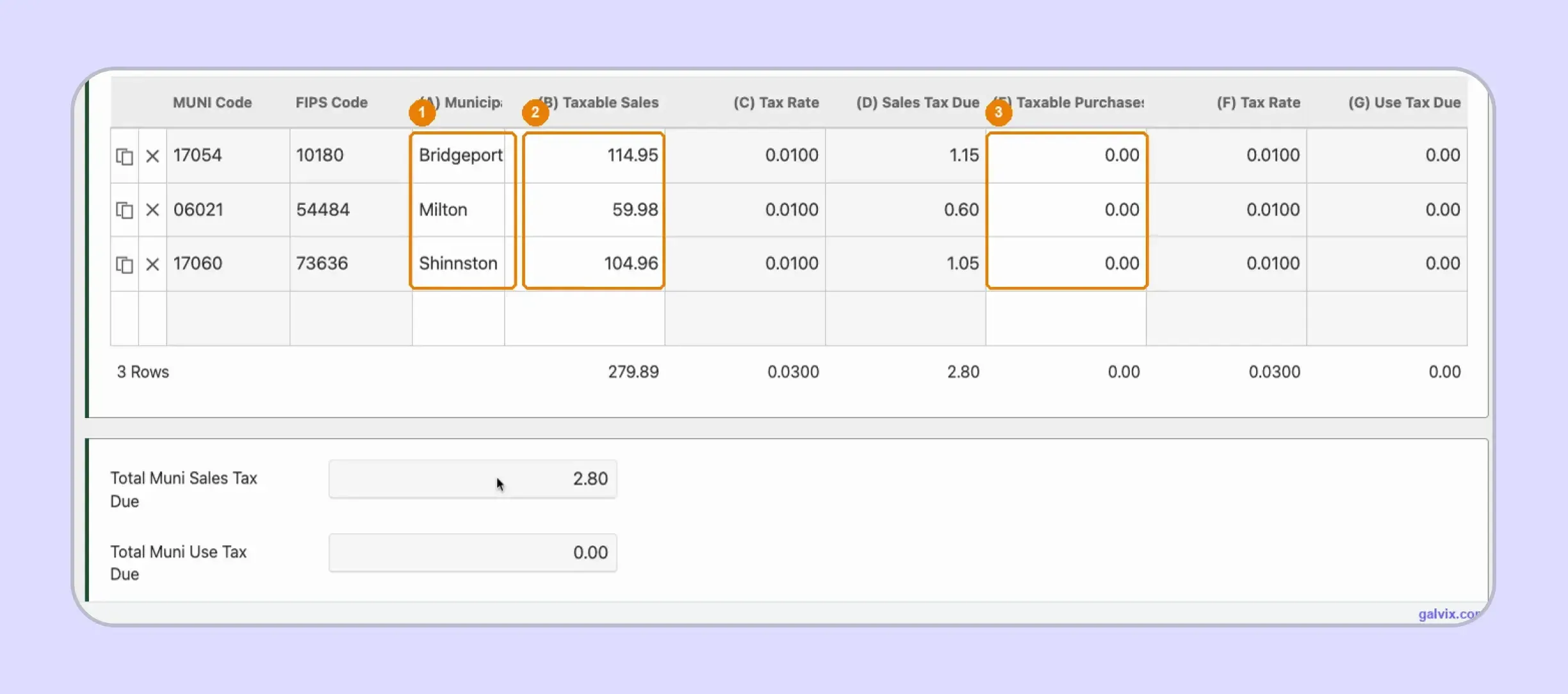Click the FIPS Code column header
This screenshot has height=694, width=1568.
[331, 102]
